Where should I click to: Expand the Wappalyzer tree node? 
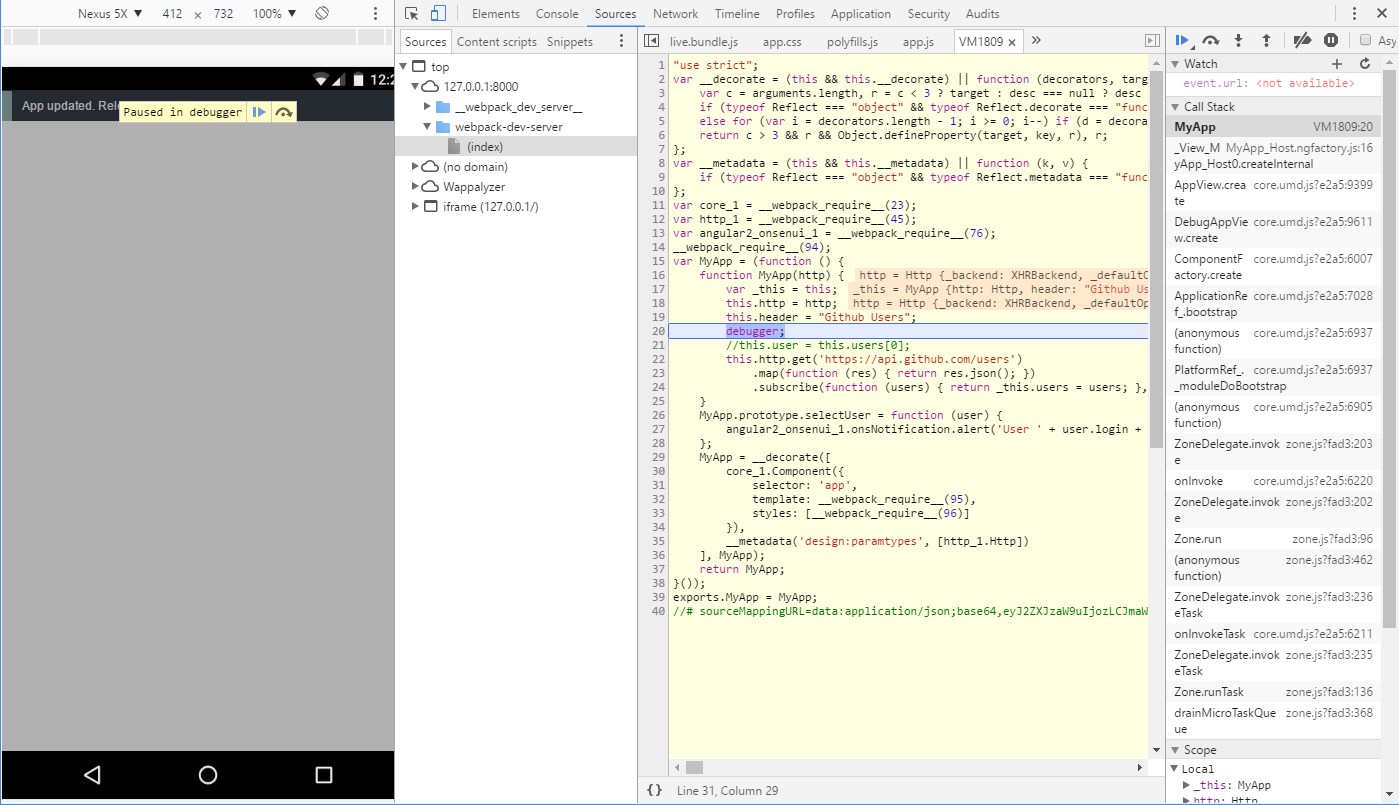tap(416, 187)
